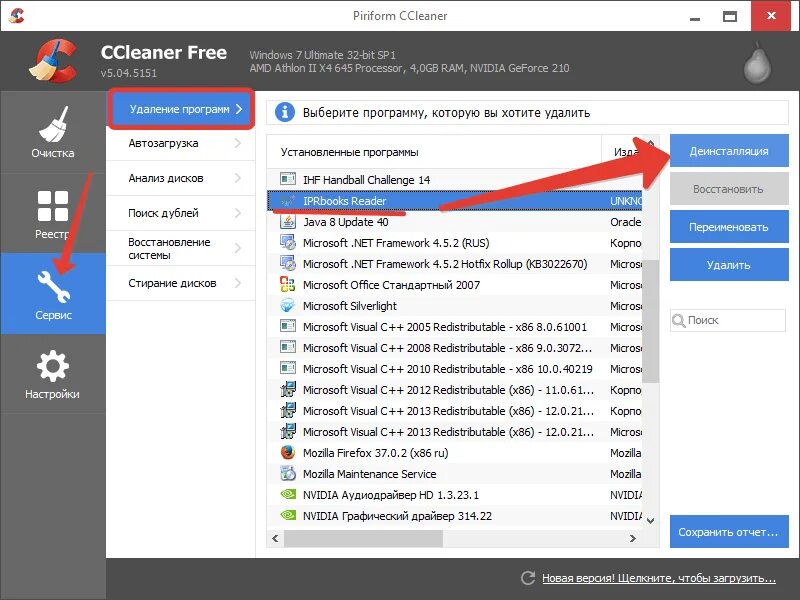Click the scroll right arrow of list
Image resolution: width=800 pixels, height=600 pixels.
633,538
